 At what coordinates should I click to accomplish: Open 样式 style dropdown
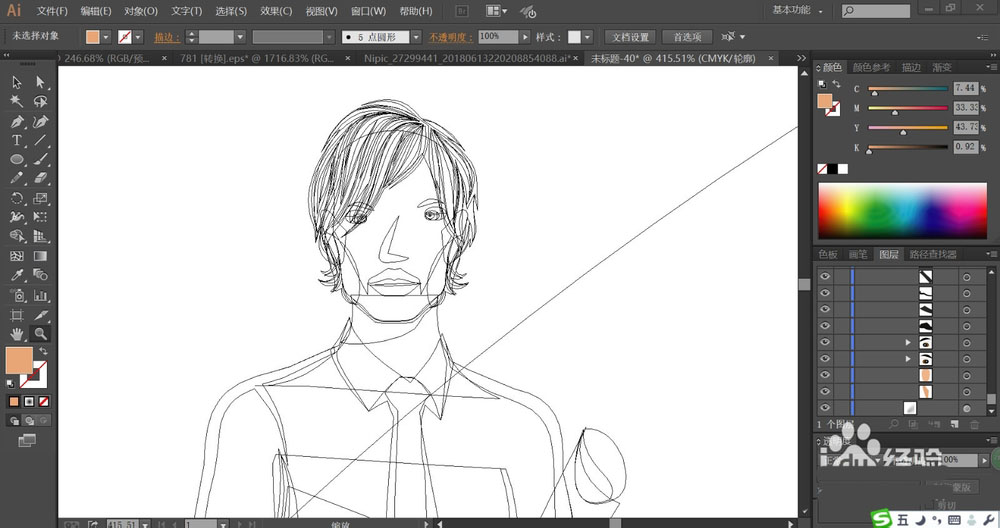click(587, 37)
